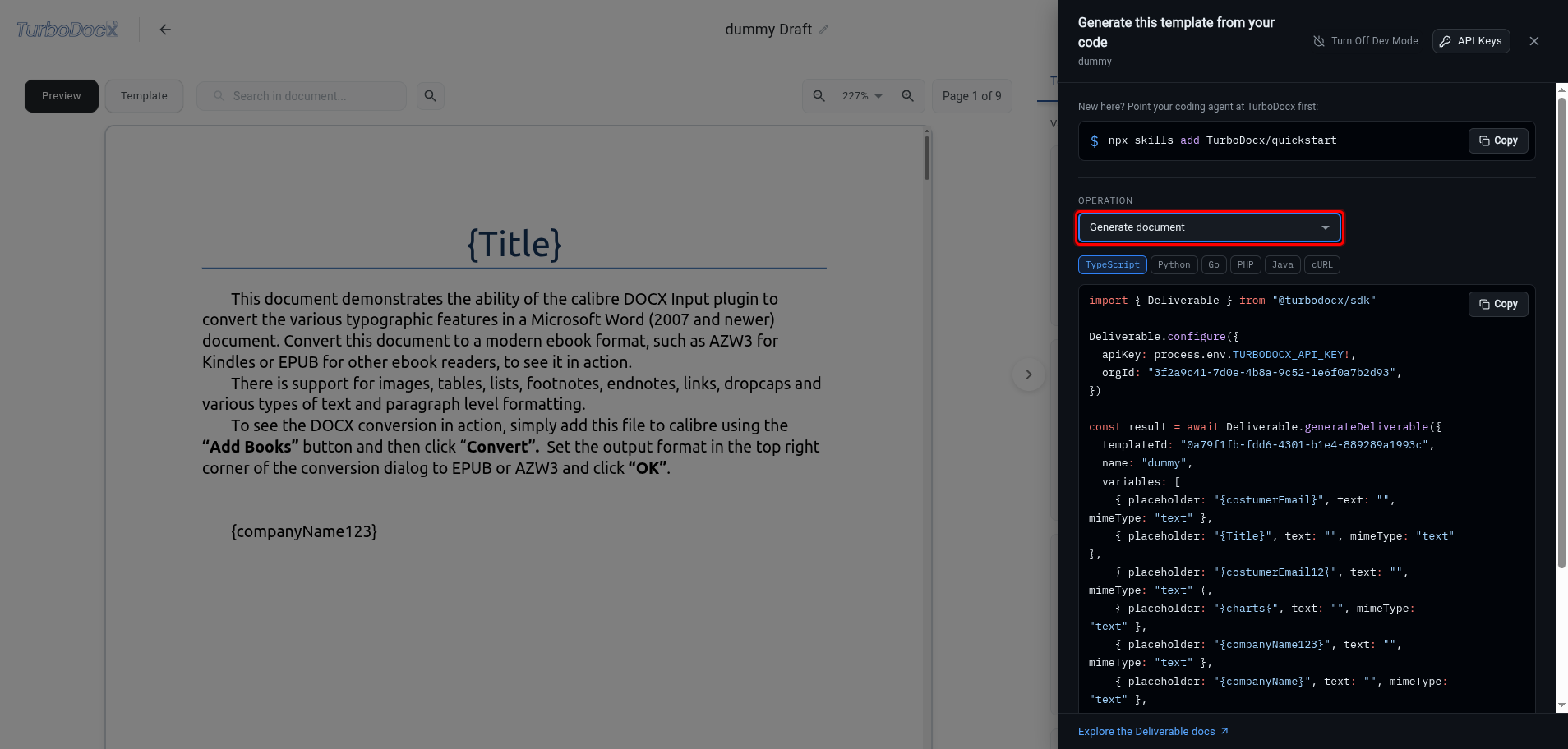Viewport: 1568px width, 749px height.
Task: Click the code panel vertical scrollbar
Action: pos(1561,333)
